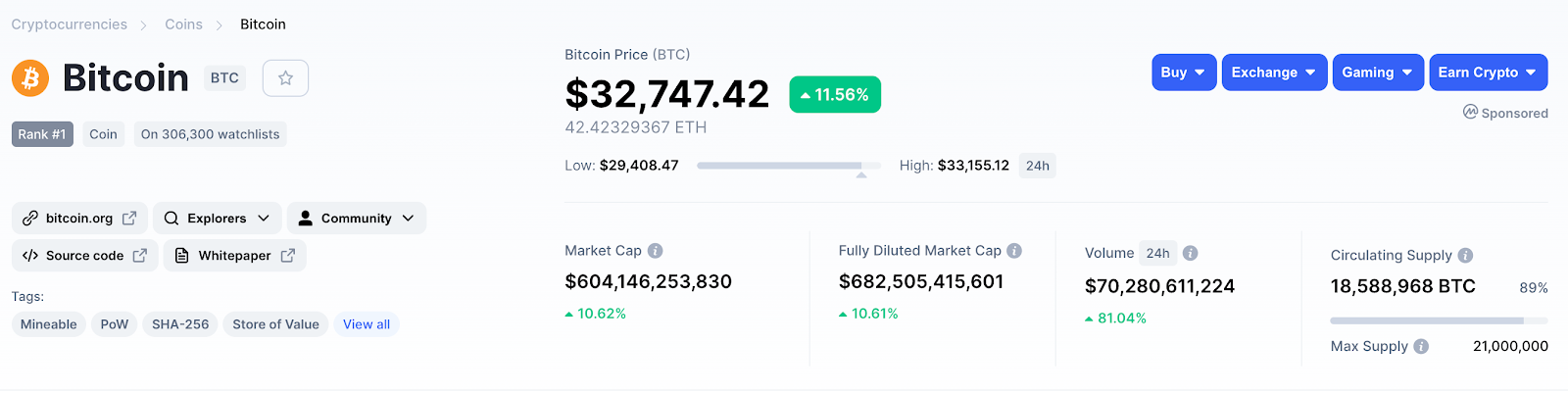Open the Exchange dropdown menu
Screen dimensions: 1568x393
[x=1274, y=73]
